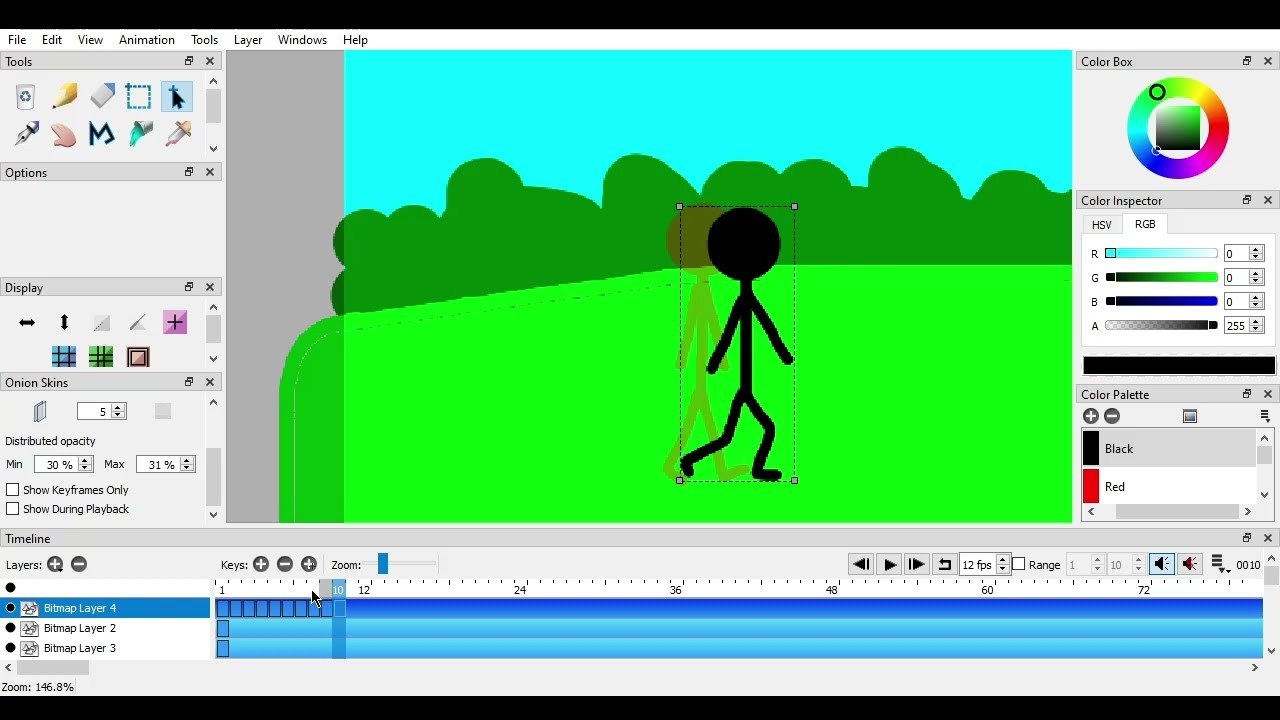This screenshot has width=1280, height=720.
Task: Open the Animation menu
Action: point(147,40)
